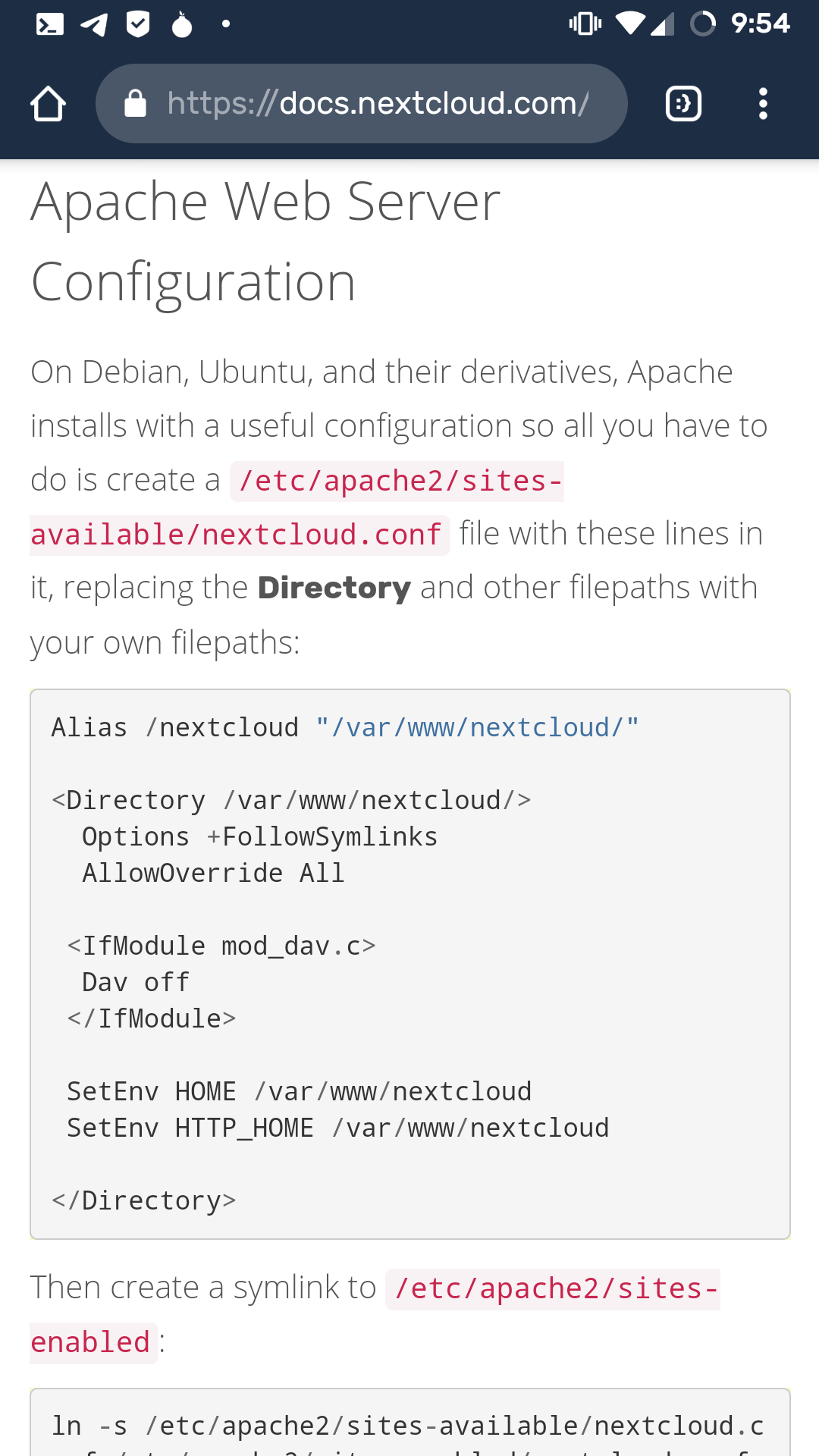This screenshot has width=819, height=1456.
Task: Tap the fruit-shaped notification icon
Action: tap(182, 24)
